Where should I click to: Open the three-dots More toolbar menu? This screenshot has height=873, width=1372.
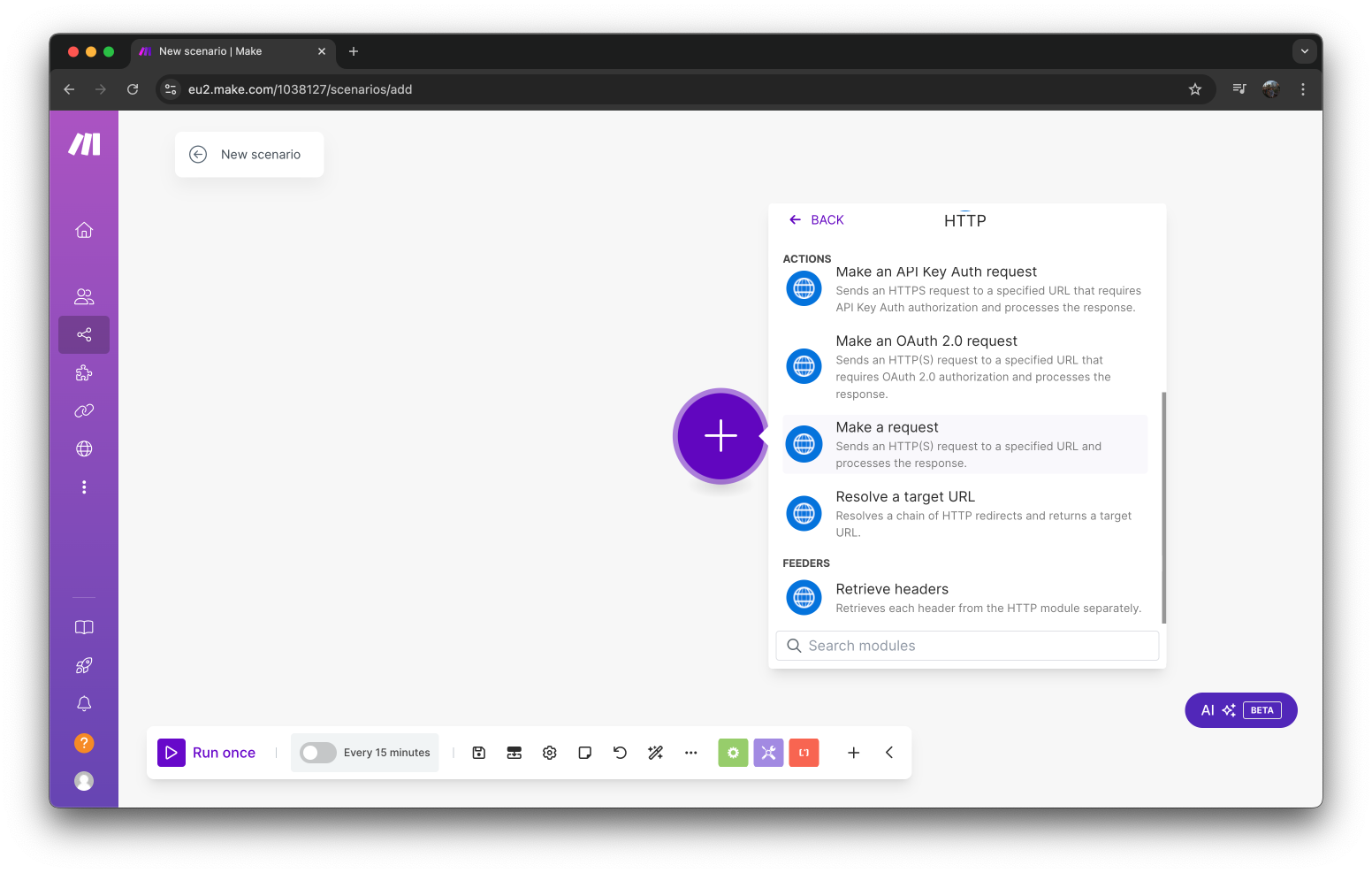coord(691,753)
